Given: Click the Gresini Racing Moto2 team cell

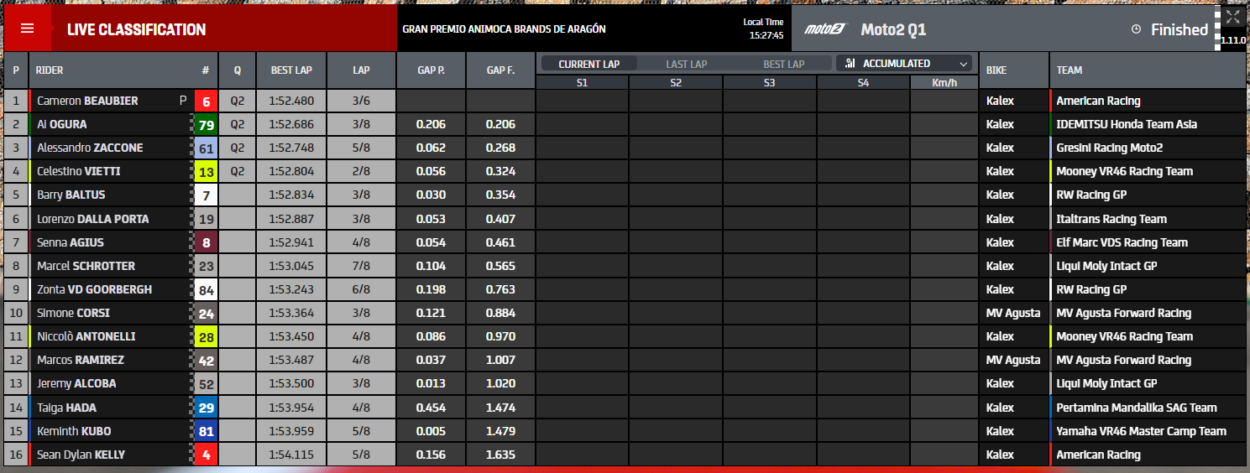Looking at the screenshot, I should (x=1148, y=148).
